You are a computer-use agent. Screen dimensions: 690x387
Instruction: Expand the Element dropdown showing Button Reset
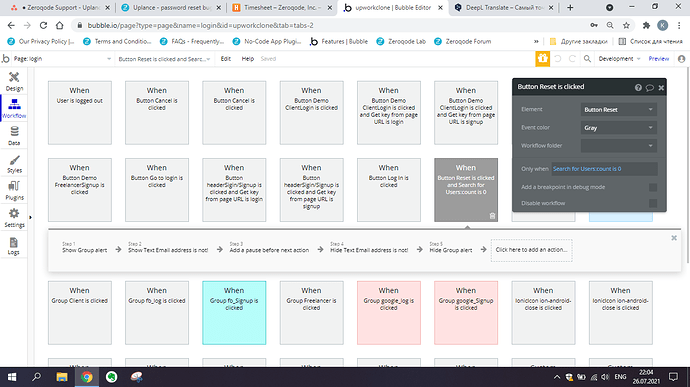click(x=618, y=110)
